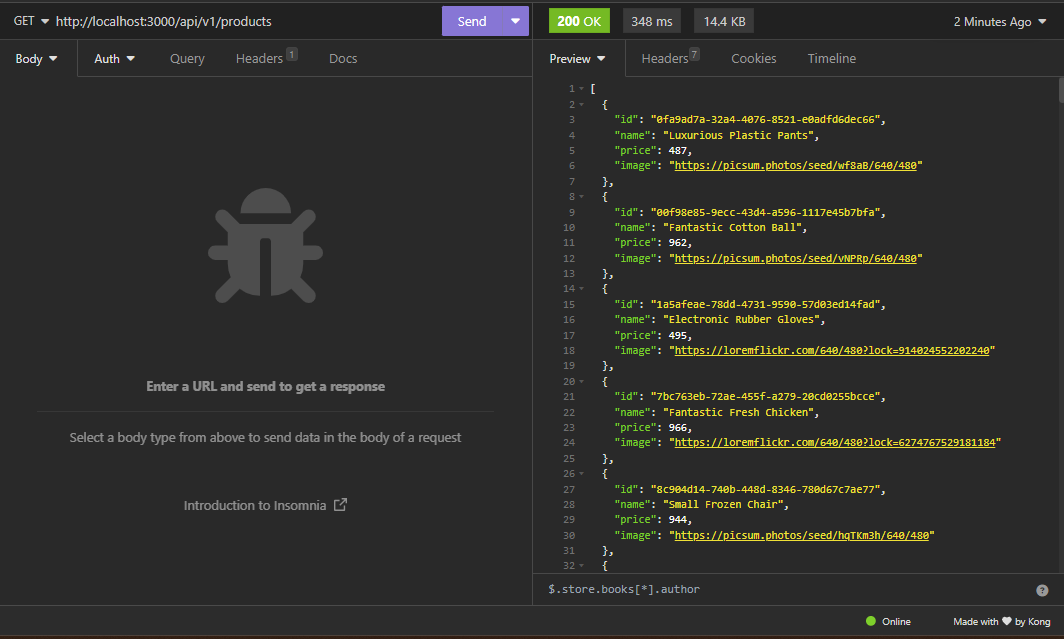The width and height of the screenshot is (1064, 639).
Task: Switch to the Timeline tab
Action: (x=831, y=59)
